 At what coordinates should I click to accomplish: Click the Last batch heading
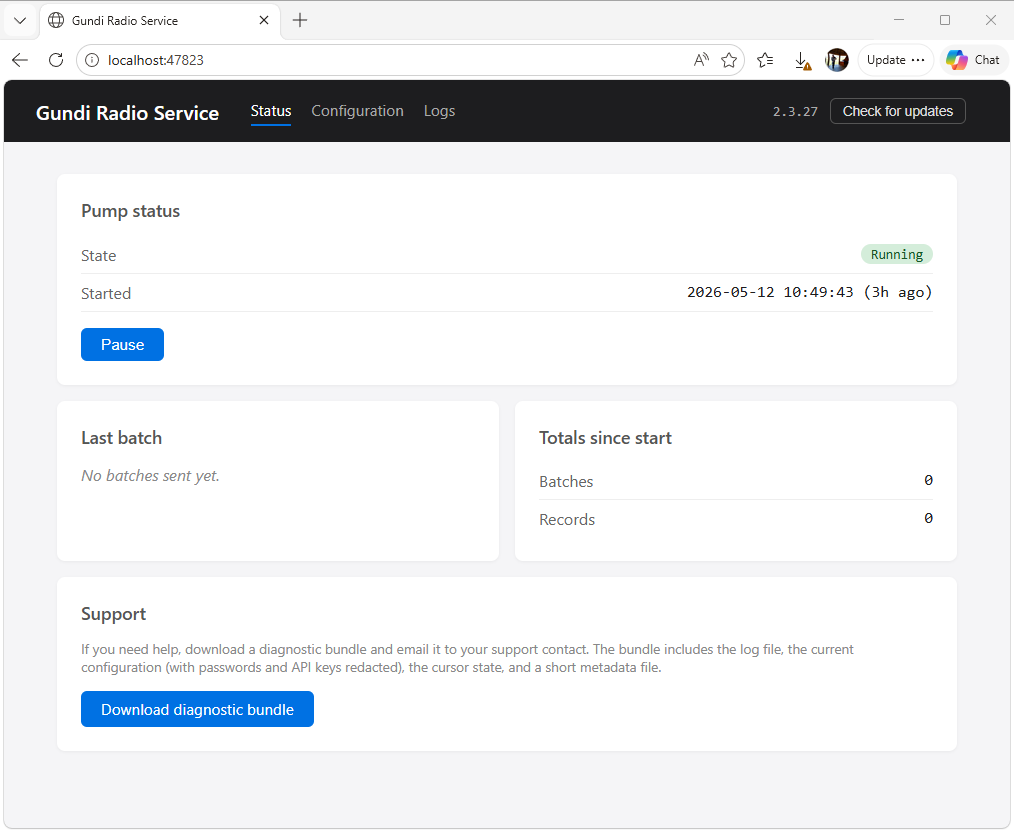click(122, 438)
